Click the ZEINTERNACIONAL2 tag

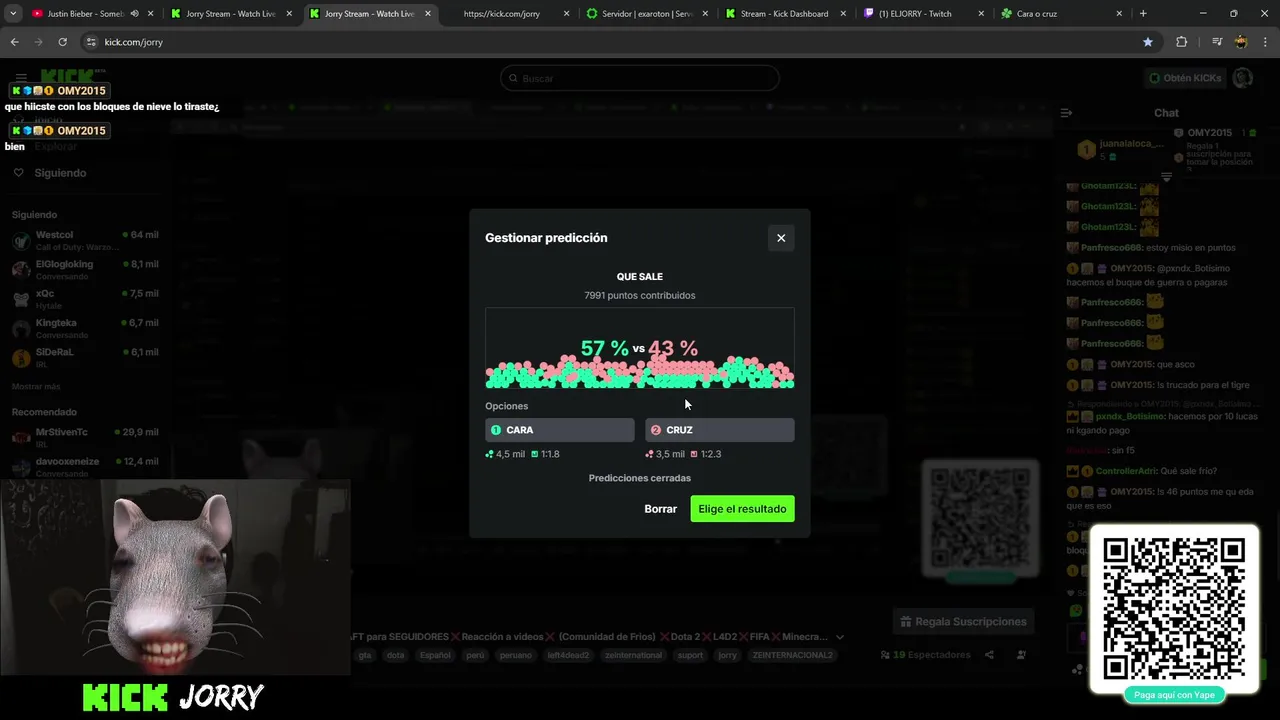click(x=792, y=655)
